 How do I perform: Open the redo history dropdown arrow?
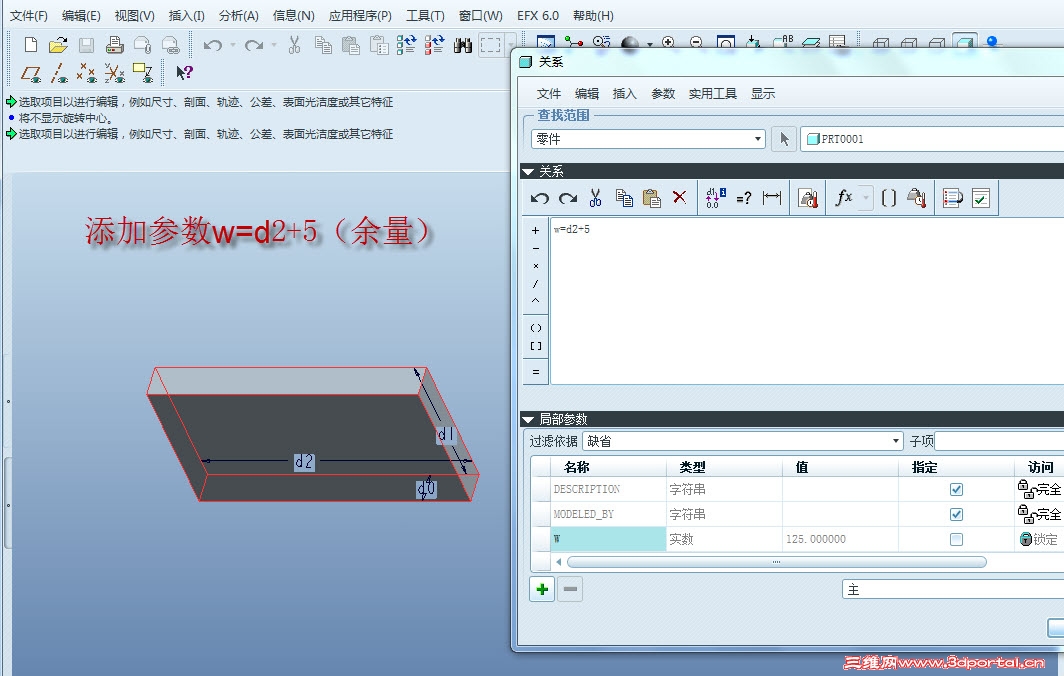[274, 45]
